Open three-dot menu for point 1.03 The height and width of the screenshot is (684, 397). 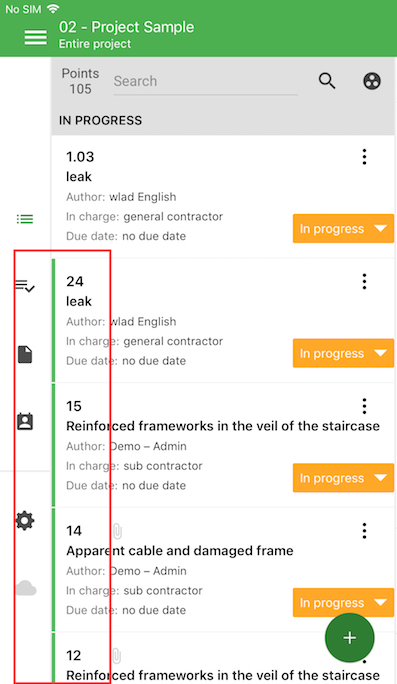point(364,157)
